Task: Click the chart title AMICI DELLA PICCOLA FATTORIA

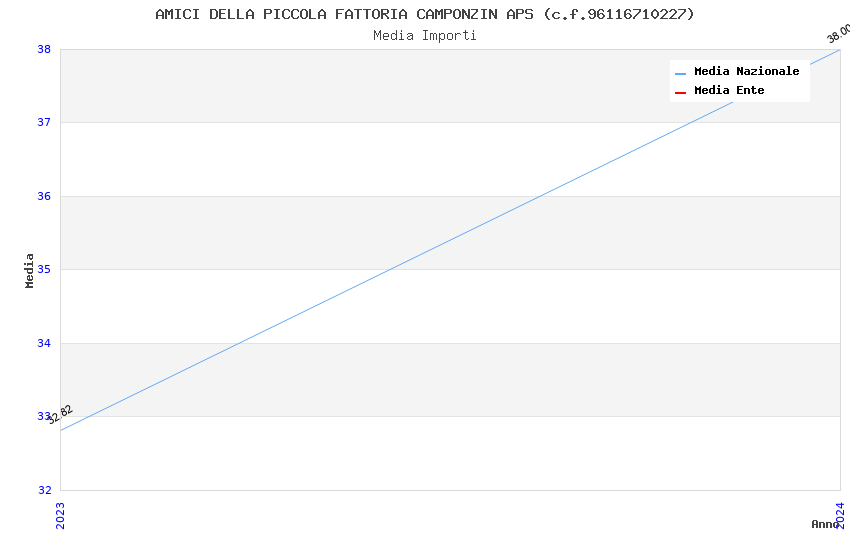Action: pos(425,14)
